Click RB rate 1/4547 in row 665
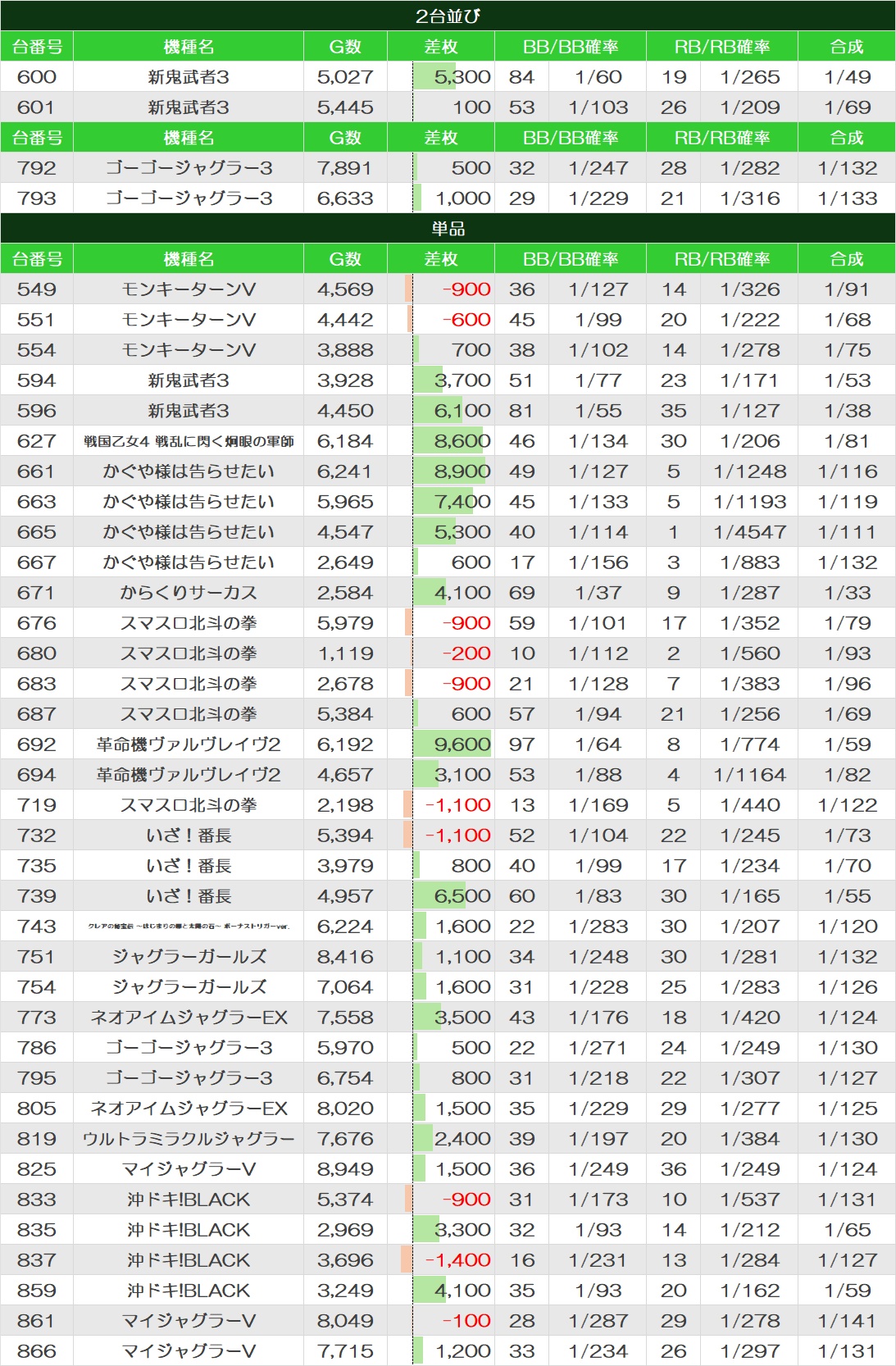 (750, 532)
